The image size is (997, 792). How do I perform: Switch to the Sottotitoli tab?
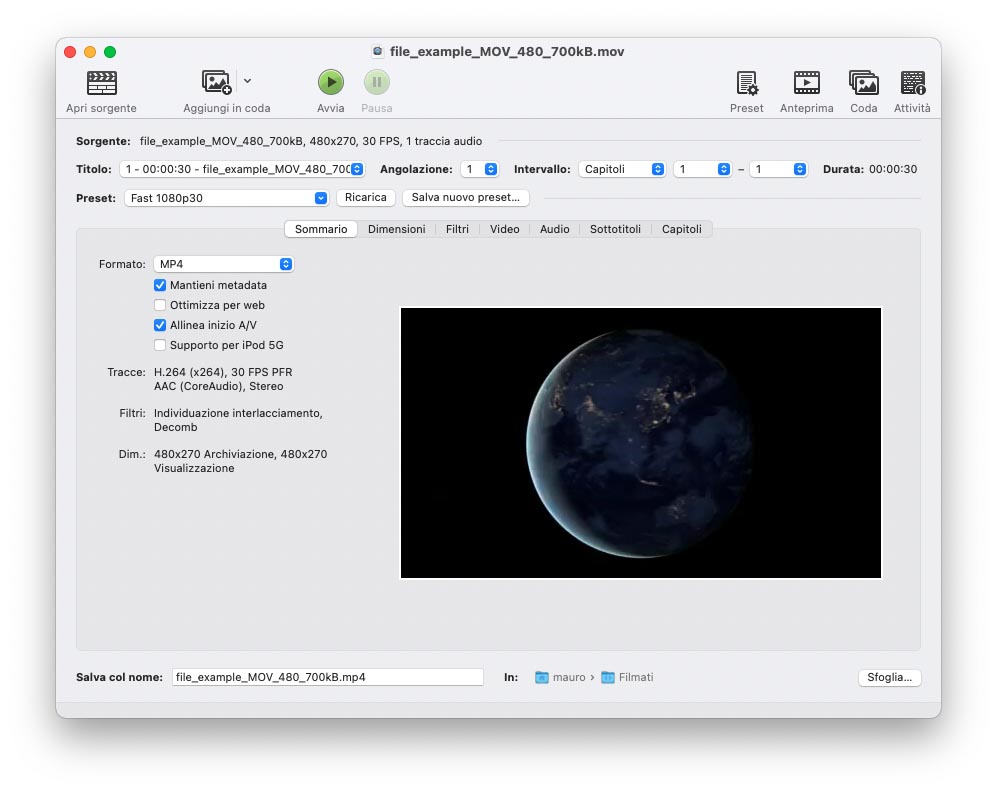(x=615, y=229)
